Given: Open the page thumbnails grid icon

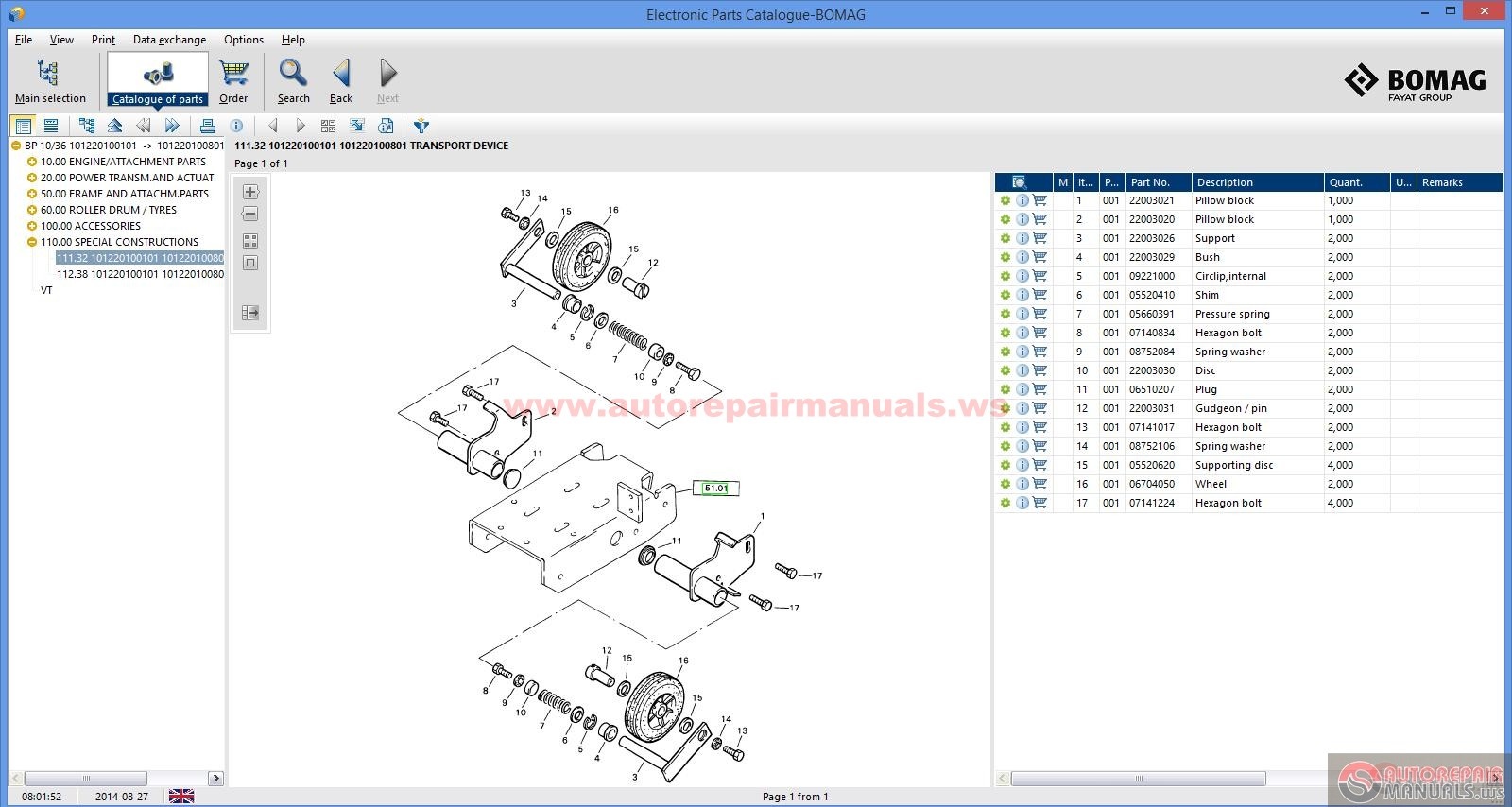Looking at the screenshot, I should [x=328, y=126].
